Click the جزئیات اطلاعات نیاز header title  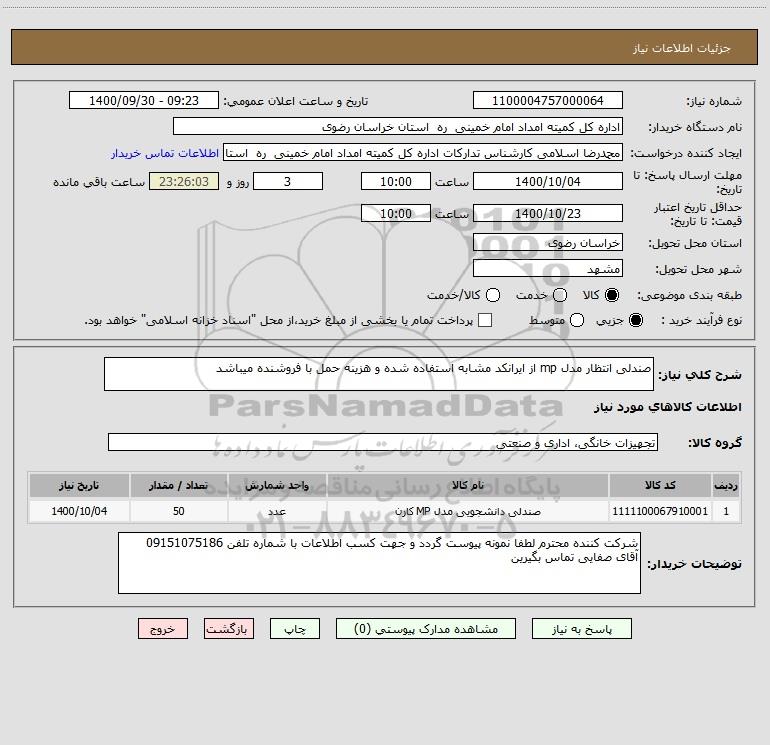pos(682,48)
